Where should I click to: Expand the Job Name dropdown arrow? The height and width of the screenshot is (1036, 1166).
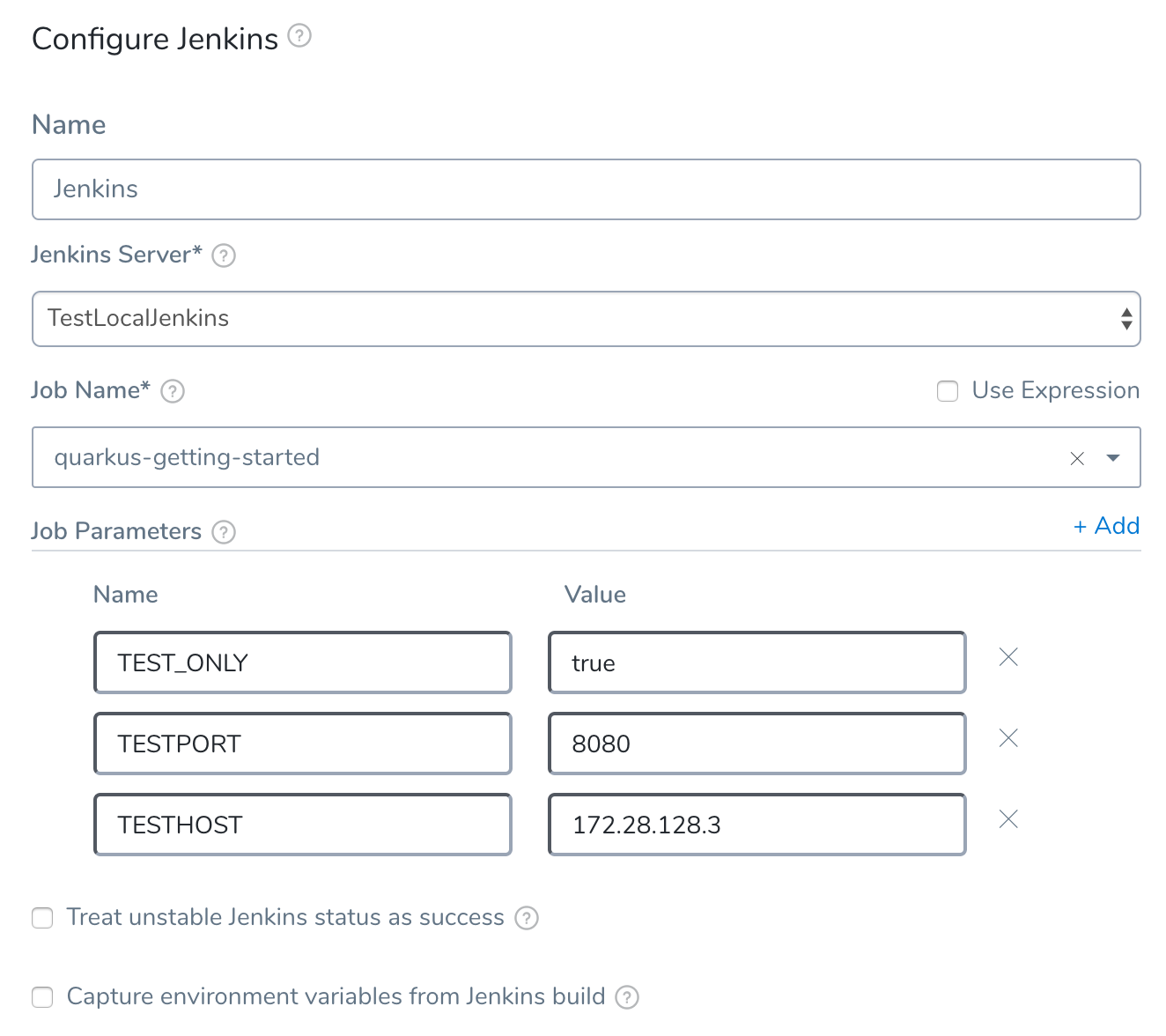pos(1113,458)
